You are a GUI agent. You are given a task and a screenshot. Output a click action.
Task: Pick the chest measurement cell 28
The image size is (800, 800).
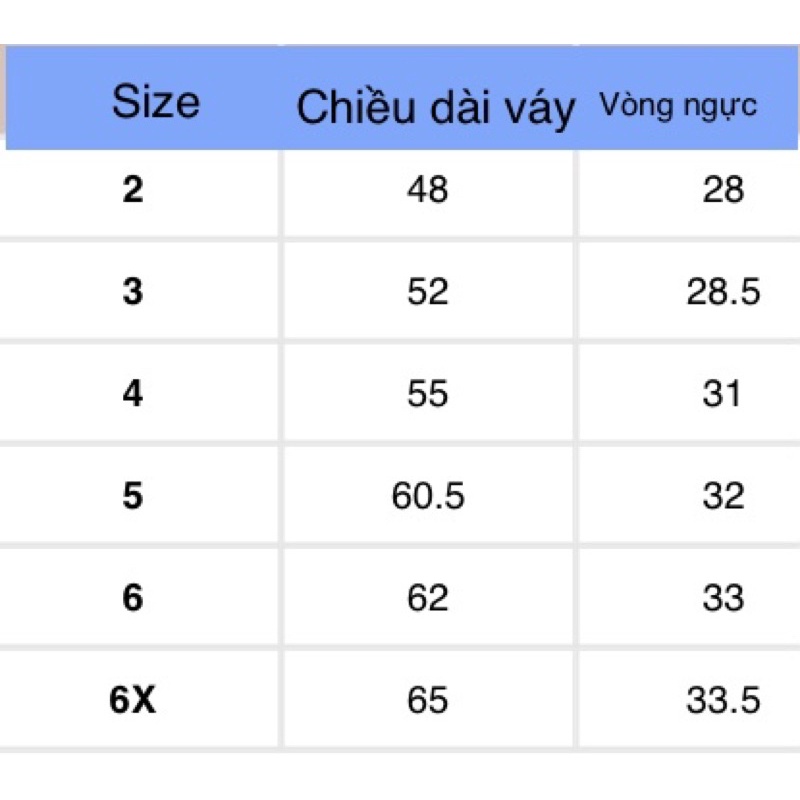[x=723, y=190]
